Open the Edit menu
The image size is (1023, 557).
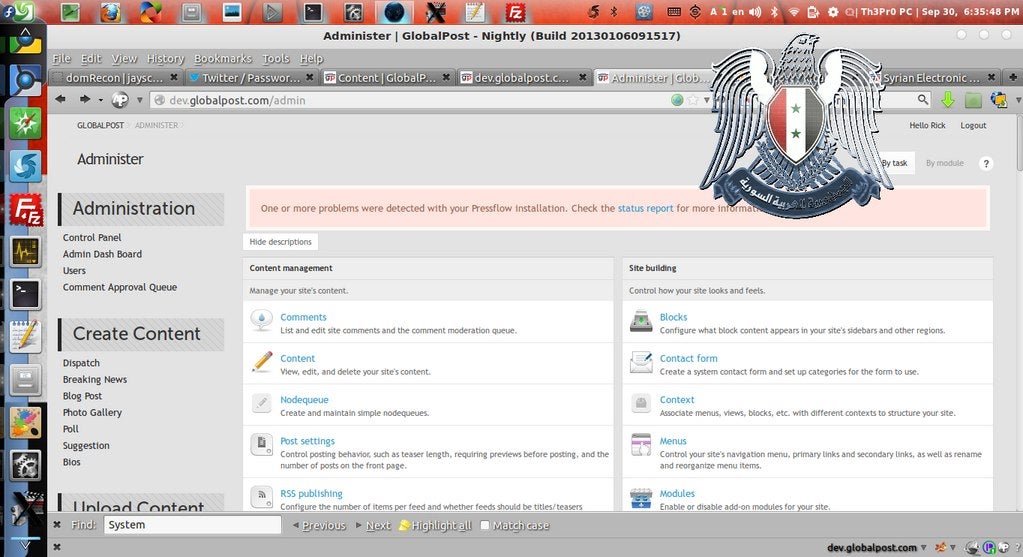pos(91,58)
